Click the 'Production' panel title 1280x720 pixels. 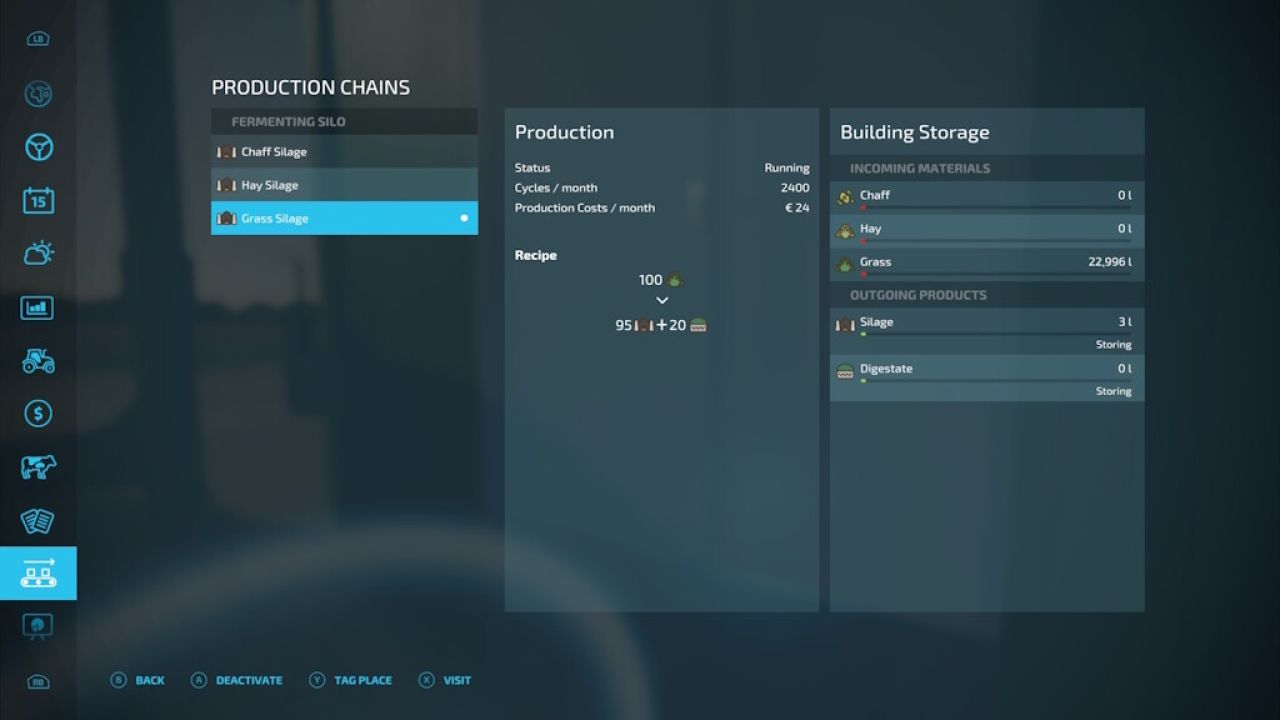tap(564, 132)
